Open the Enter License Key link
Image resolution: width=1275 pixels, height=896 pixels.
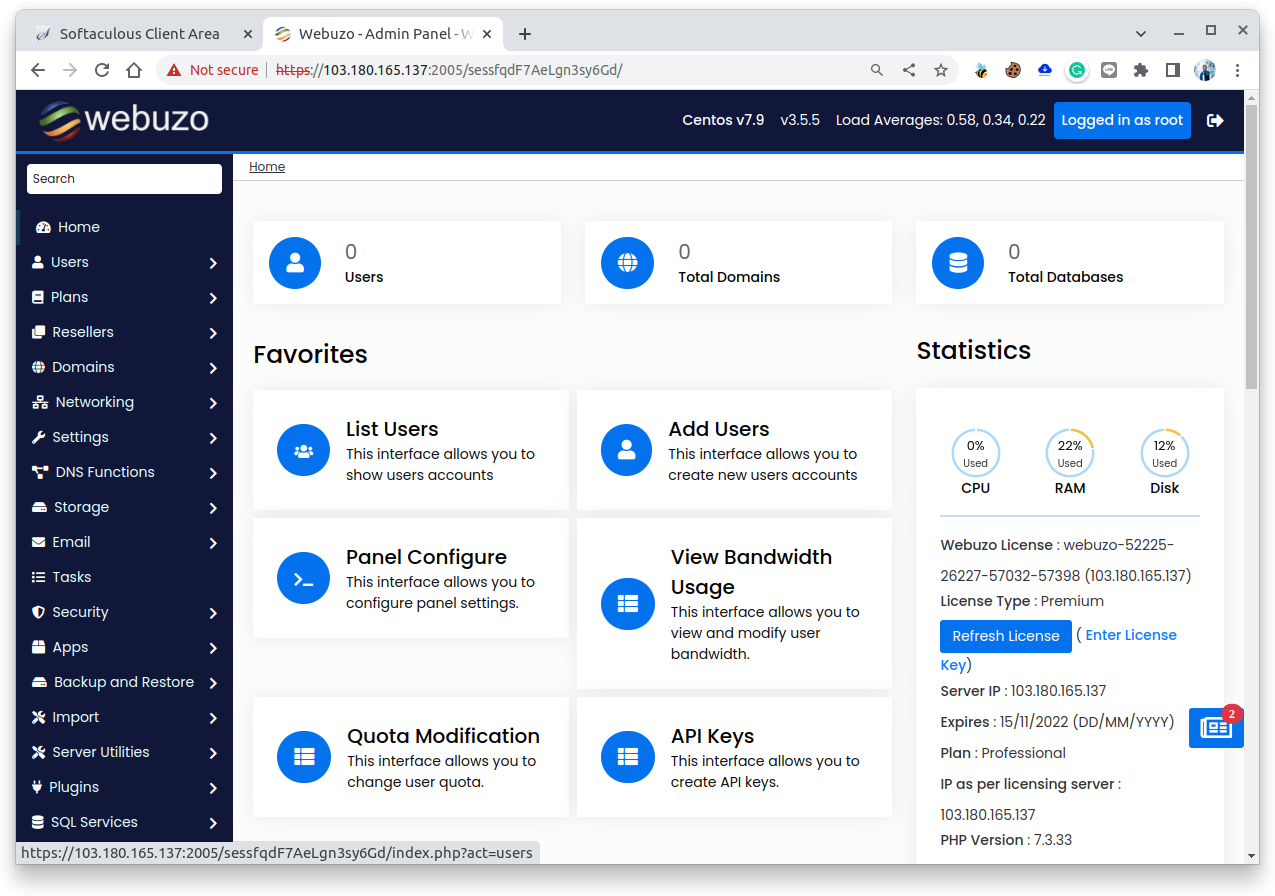coord(1131,635)
